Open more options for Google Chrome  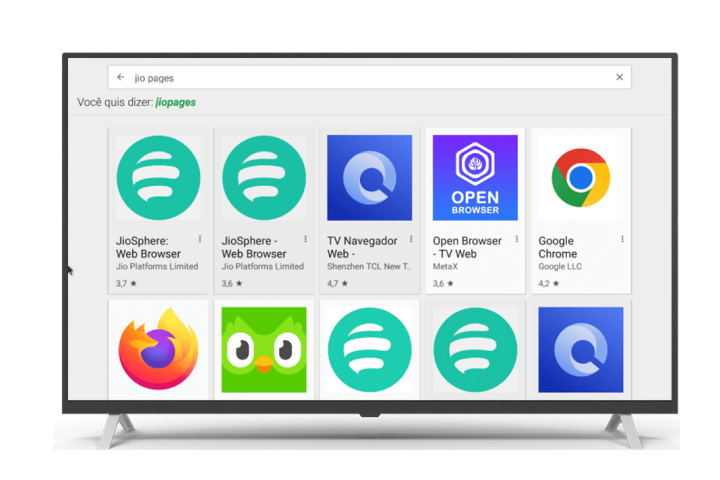[x=622, y=239]
